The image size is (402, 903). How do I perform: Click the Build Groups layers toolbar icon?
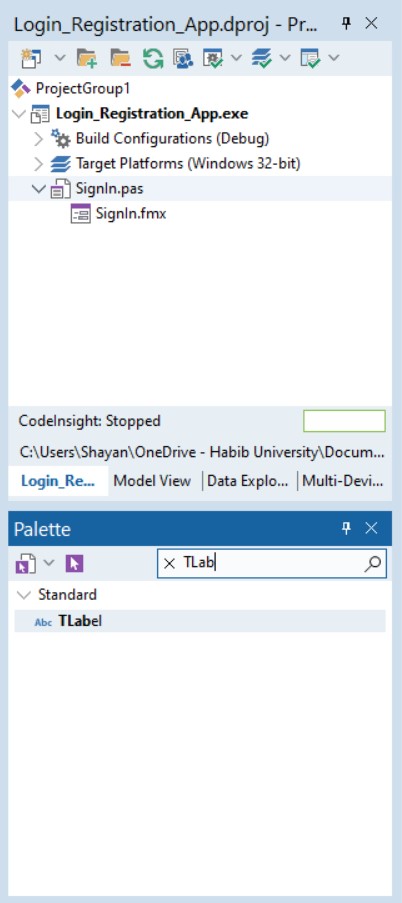click(x=261, y=58)
